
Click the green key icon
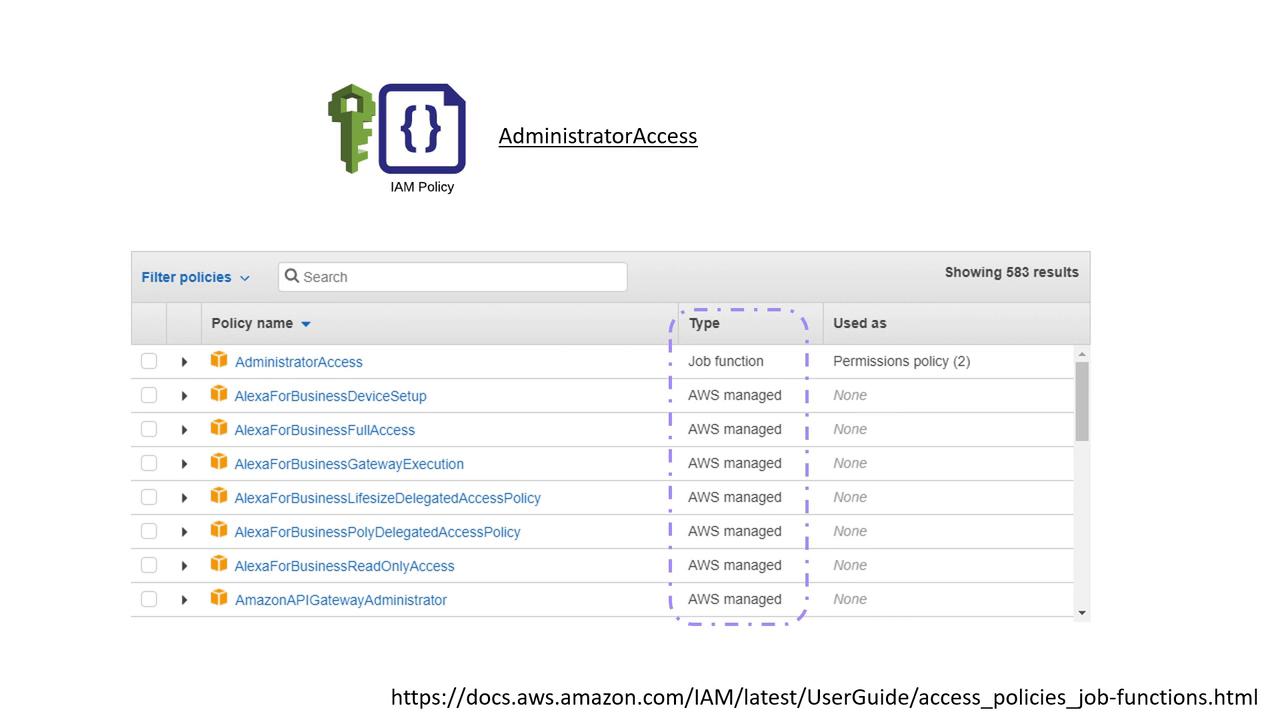point(351,128)
